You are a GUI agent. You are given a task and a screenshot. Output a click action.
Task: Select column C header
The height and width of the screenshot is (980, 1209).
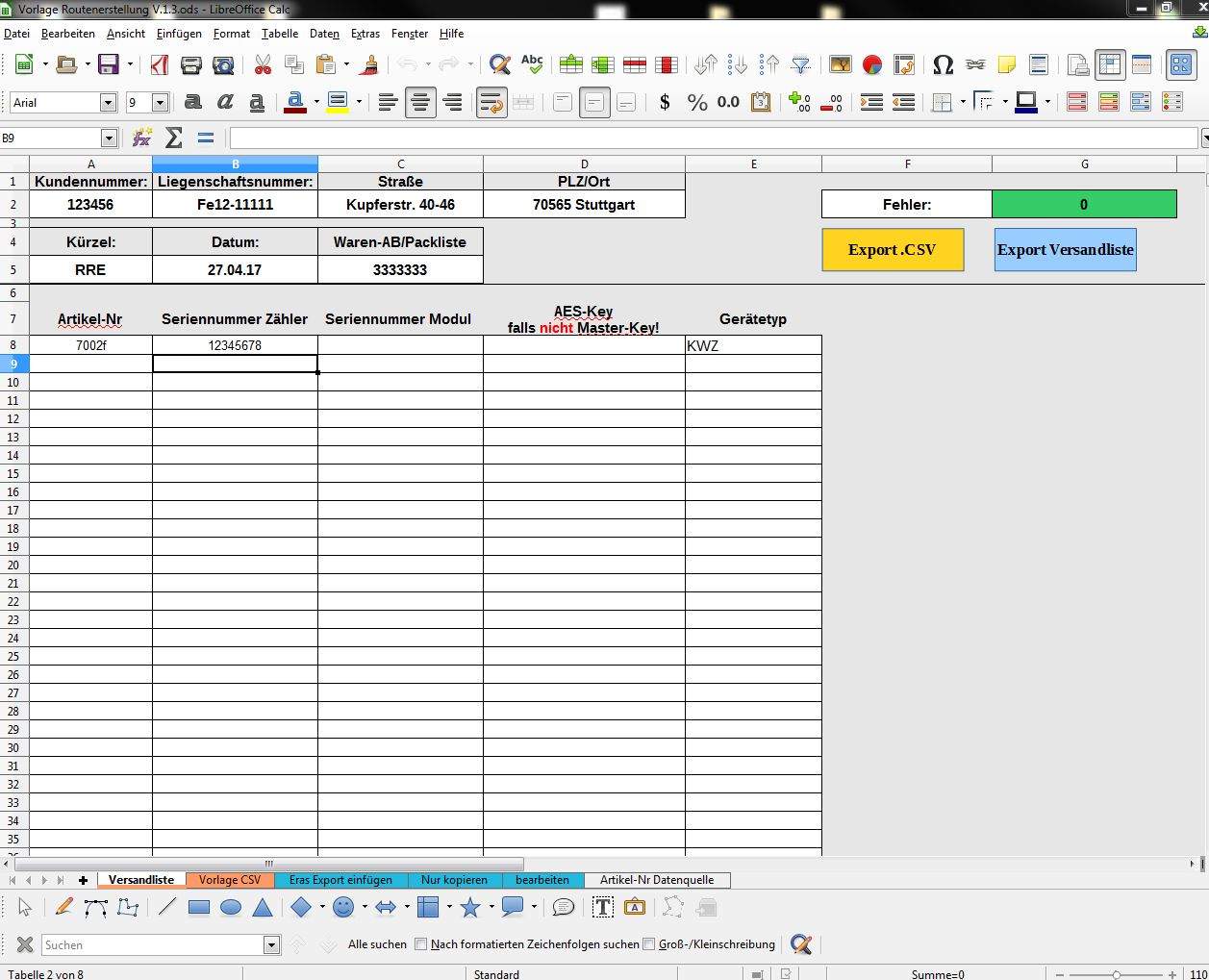(400, 164)
